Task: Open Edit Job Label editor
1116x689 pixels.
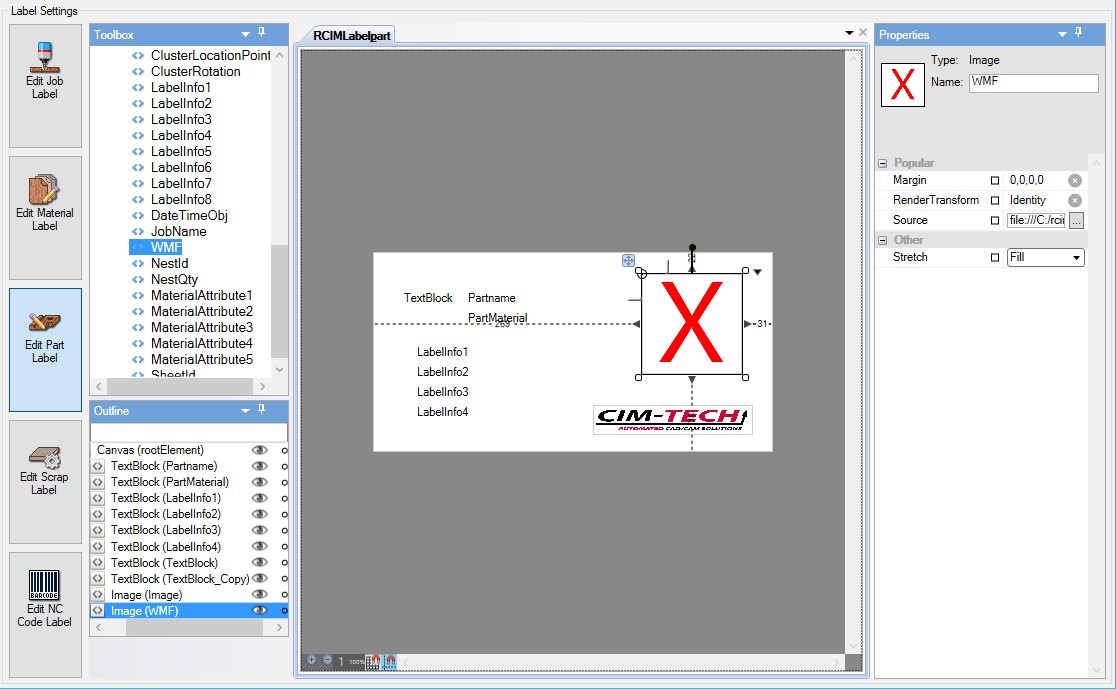Action: (x=45, y=85)
